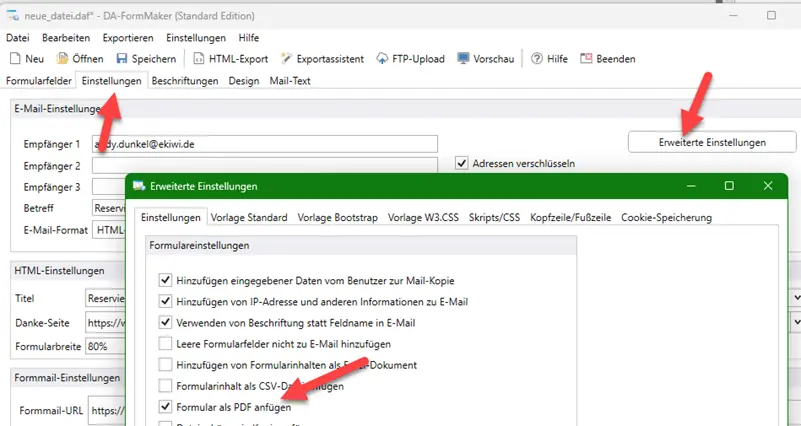The height and width of the screenshot is (426, 801).
Task: Disable Hinzufügen von IP-Adresse option
Action: (x=166, y=301)
